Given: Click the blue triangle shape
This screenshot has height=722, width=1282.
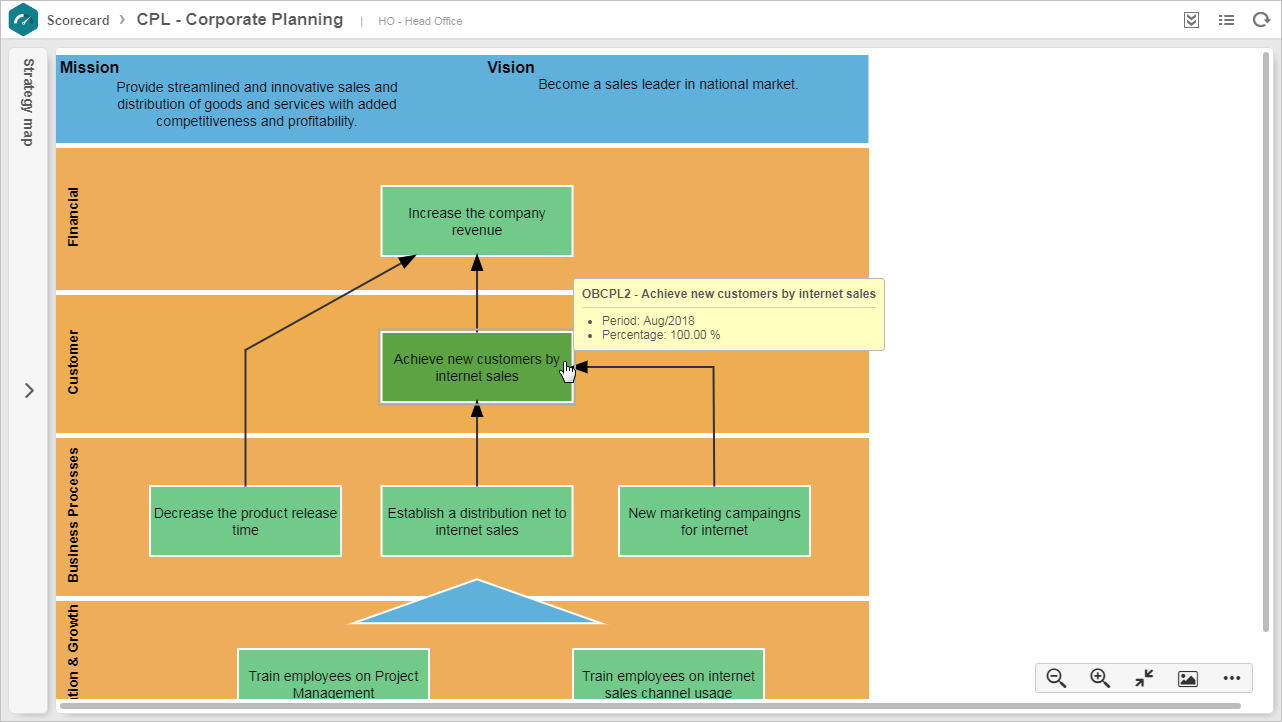Looking at the screenshot, I should [477, 606].
